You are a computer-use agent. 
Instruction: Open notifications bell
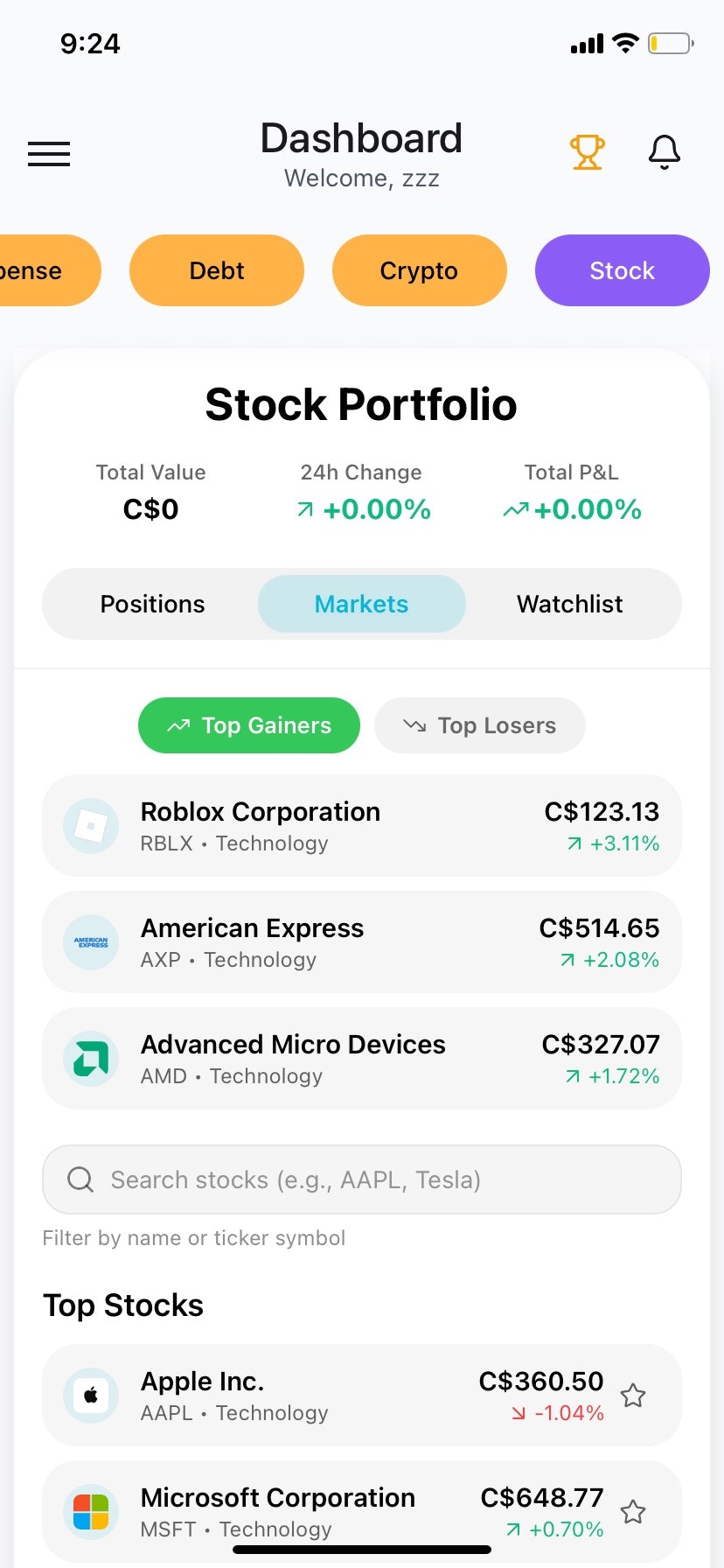pos(664,152)
